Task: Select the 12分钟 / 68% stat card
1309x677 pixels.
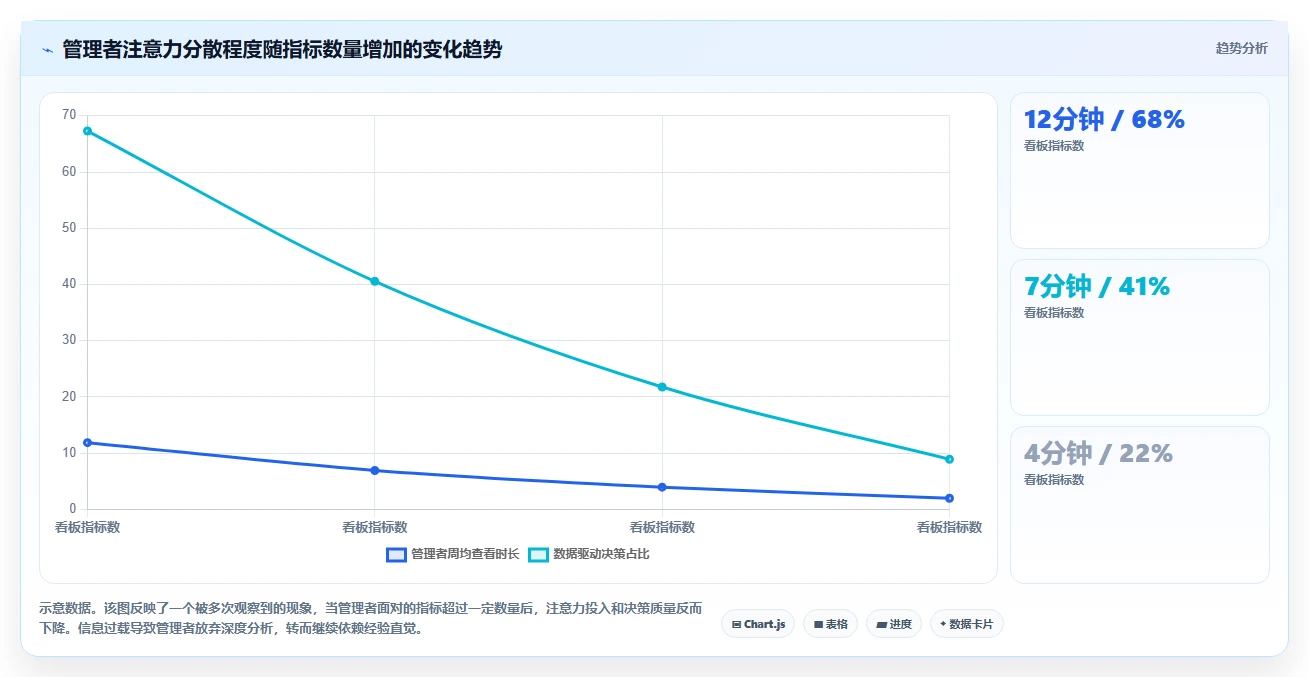Action: pyautogui.click(x=1140, y=170)
